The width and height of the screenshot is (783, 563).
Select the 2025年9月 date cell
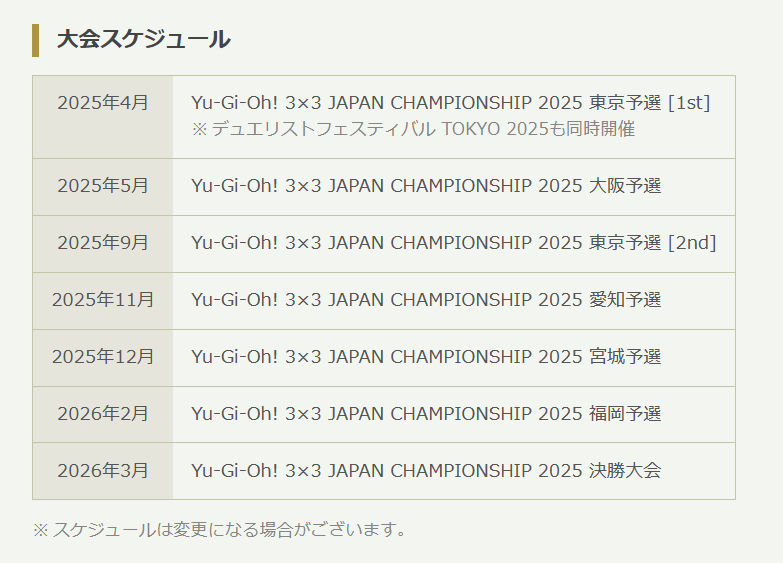coord(103,244)
